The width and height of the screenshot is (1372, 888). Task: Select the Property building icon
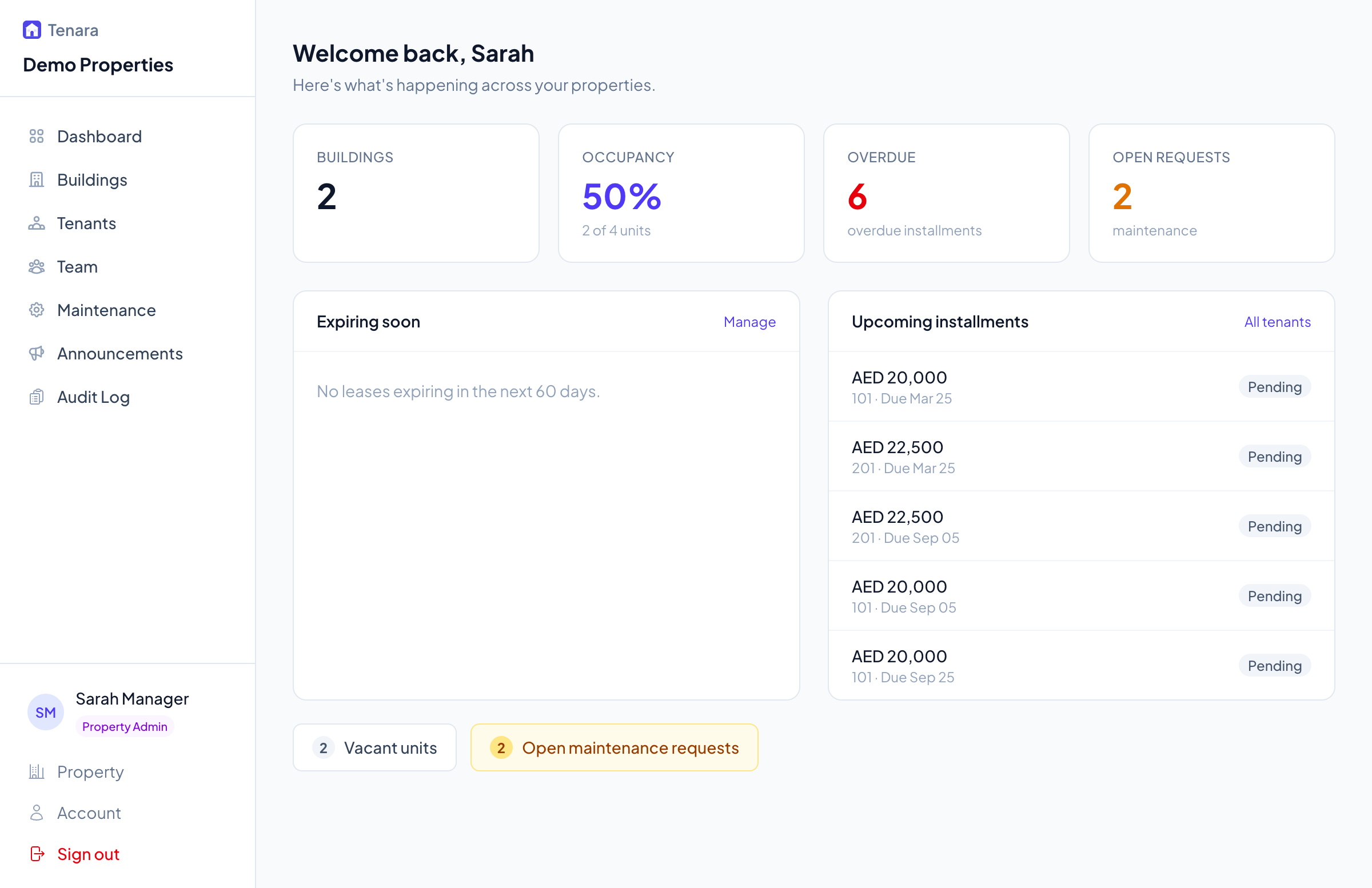pyautogui.click(x=37, y=771)
